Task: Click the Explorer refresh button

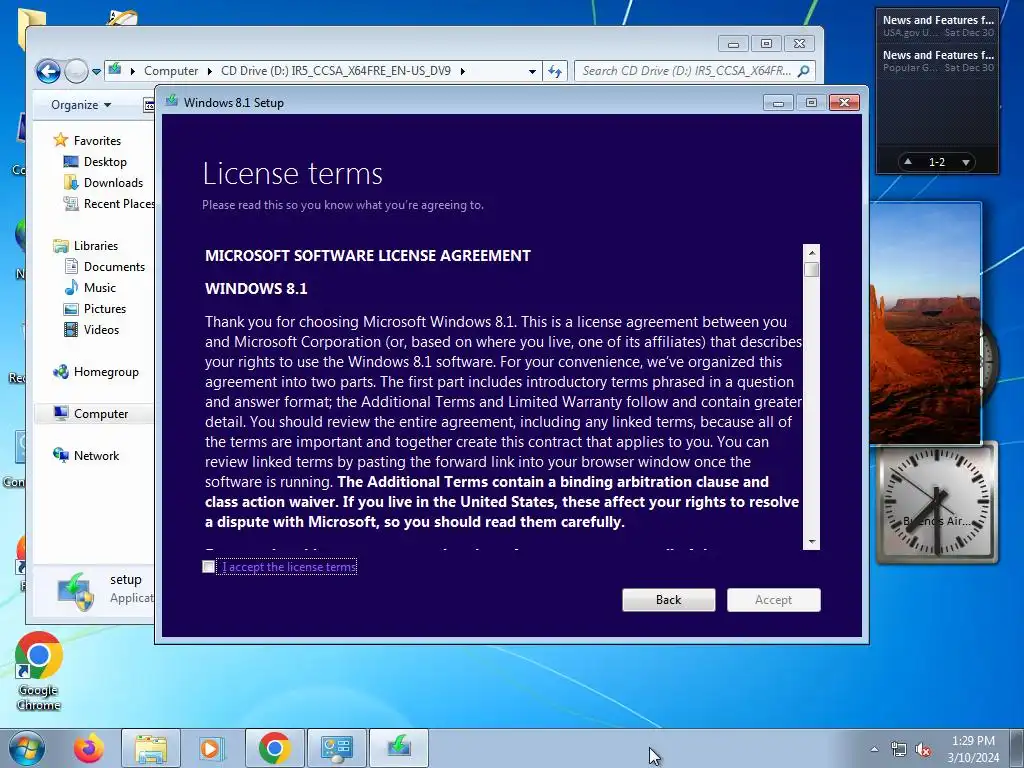Action: point(555,71)
